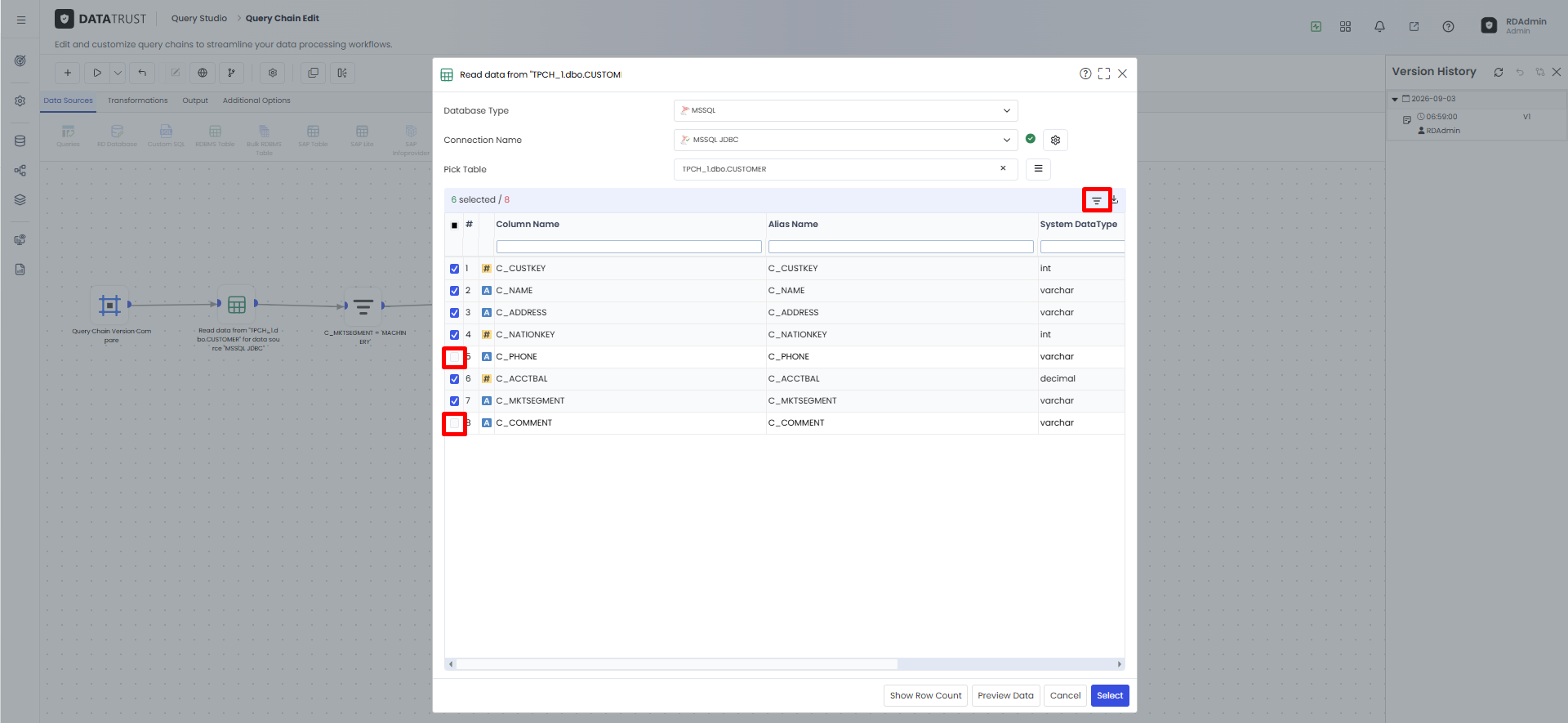Click the run play button in the toolbar
1568x723 pixels.
[97, 73]
